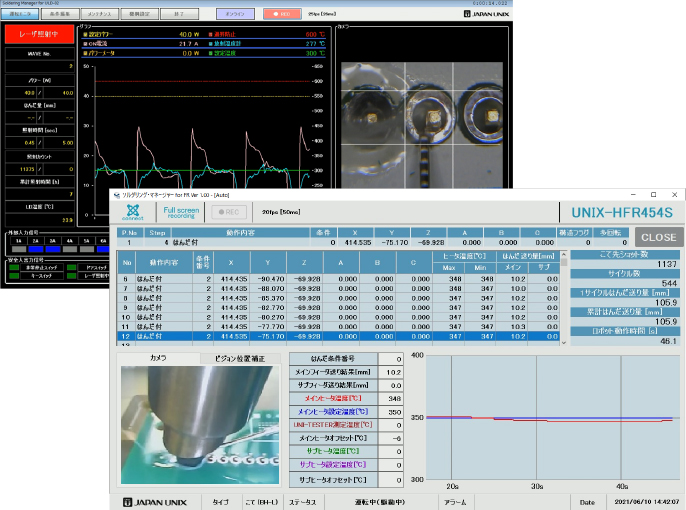Click the Y value -90.470 cell
686x510 pixels.
[x=268, y=279]
